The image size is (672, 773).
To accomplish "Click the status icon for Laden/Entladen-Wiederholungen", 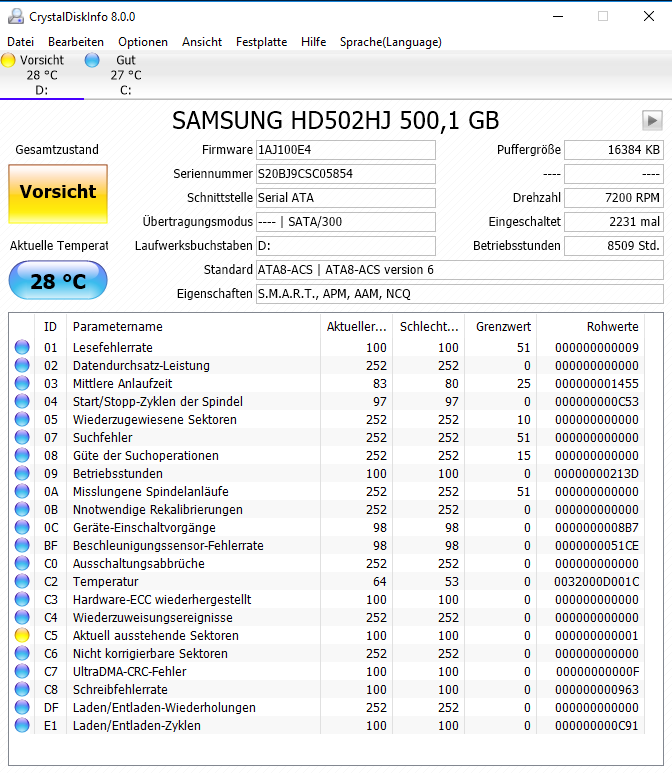I will [22, 707].
